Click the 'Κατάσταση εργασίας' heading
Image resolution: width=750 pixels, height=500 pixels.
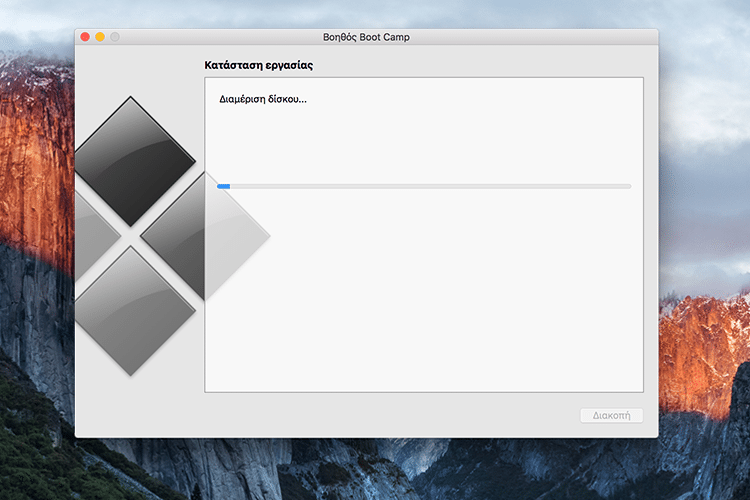coord(259,65)
